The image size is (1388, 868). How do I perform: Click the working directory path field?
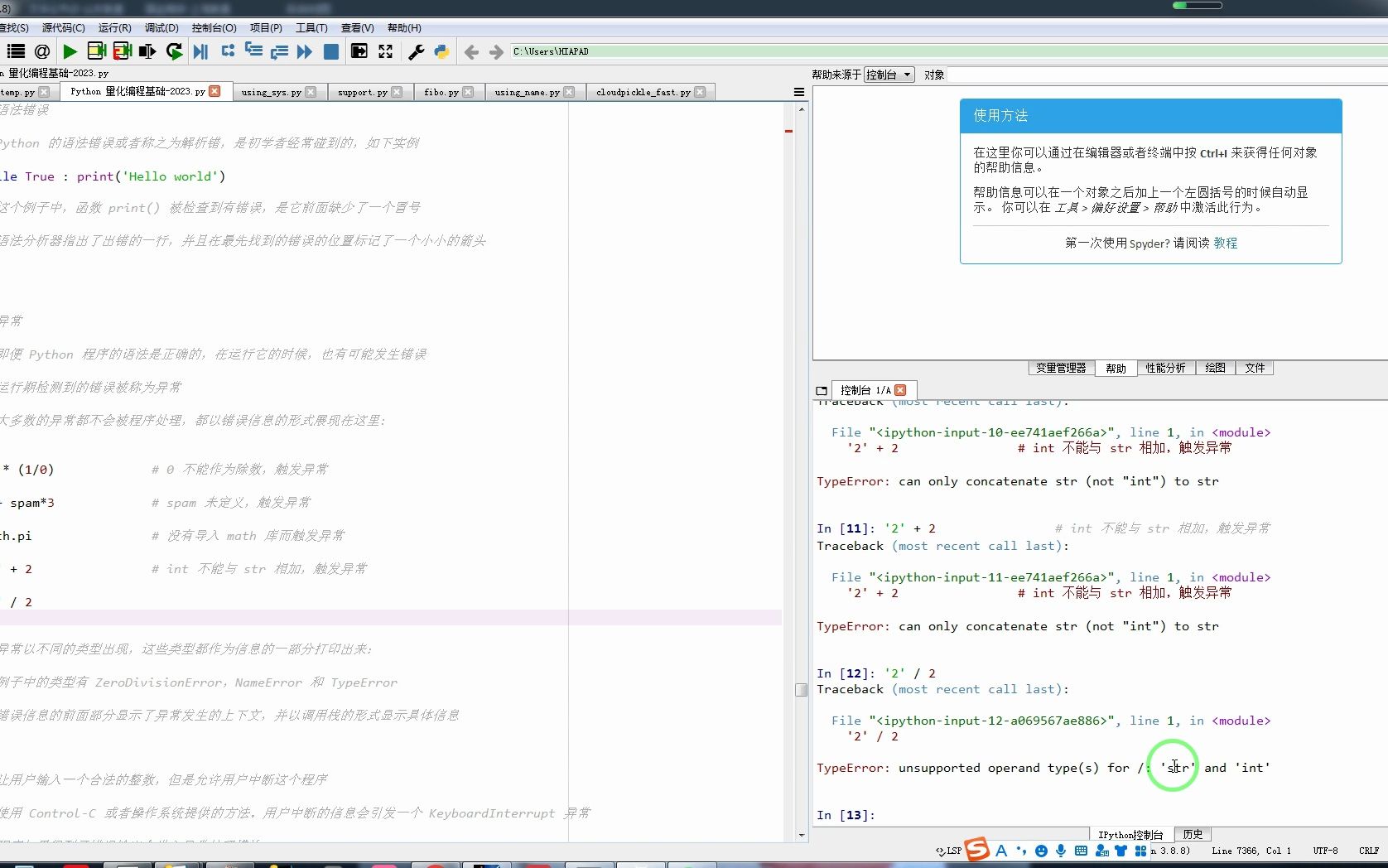point(948,51)
